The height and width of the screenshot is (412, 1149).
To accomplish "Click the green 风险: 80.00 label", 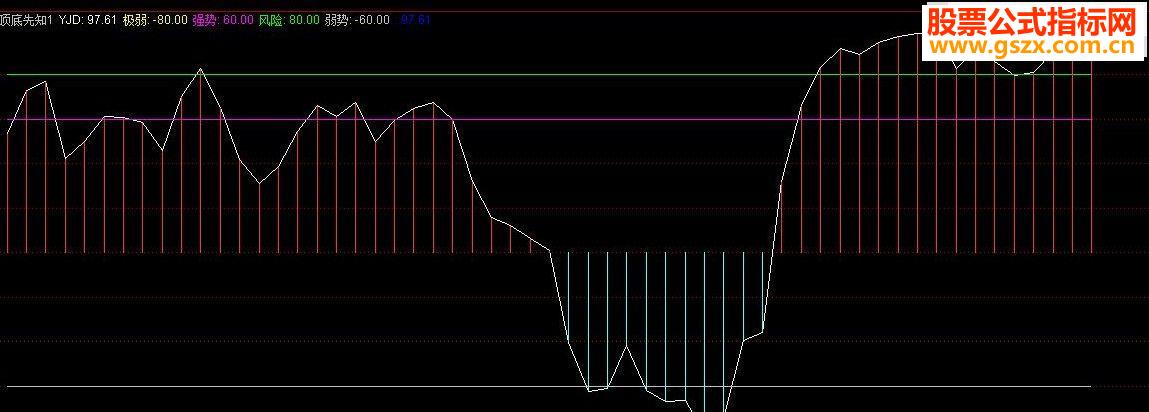I will pyautogui.click(x=289, y=20).
